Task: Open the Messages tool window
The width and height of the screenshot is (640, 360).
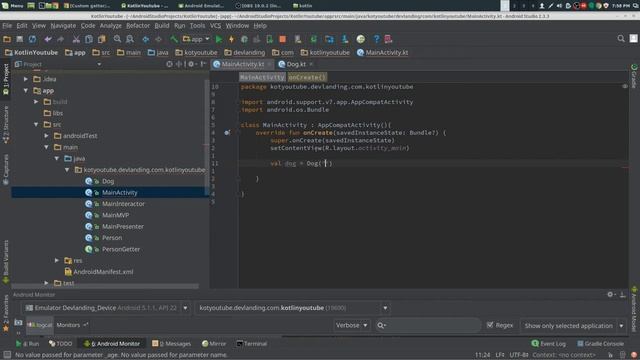Action: point(171,344)
